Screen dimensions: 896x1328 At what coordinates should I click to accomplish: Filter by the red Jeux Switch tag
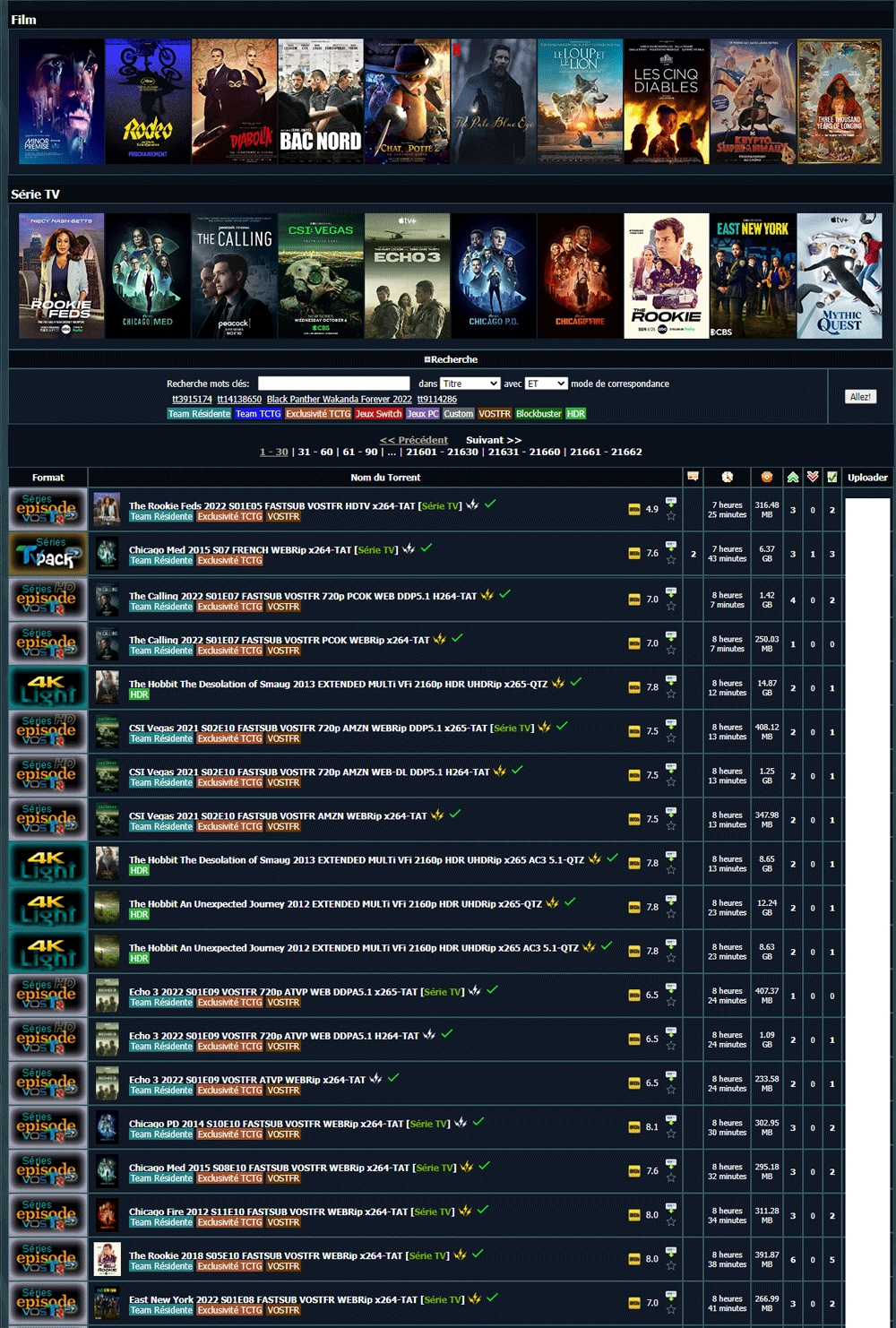click(378, 414)
